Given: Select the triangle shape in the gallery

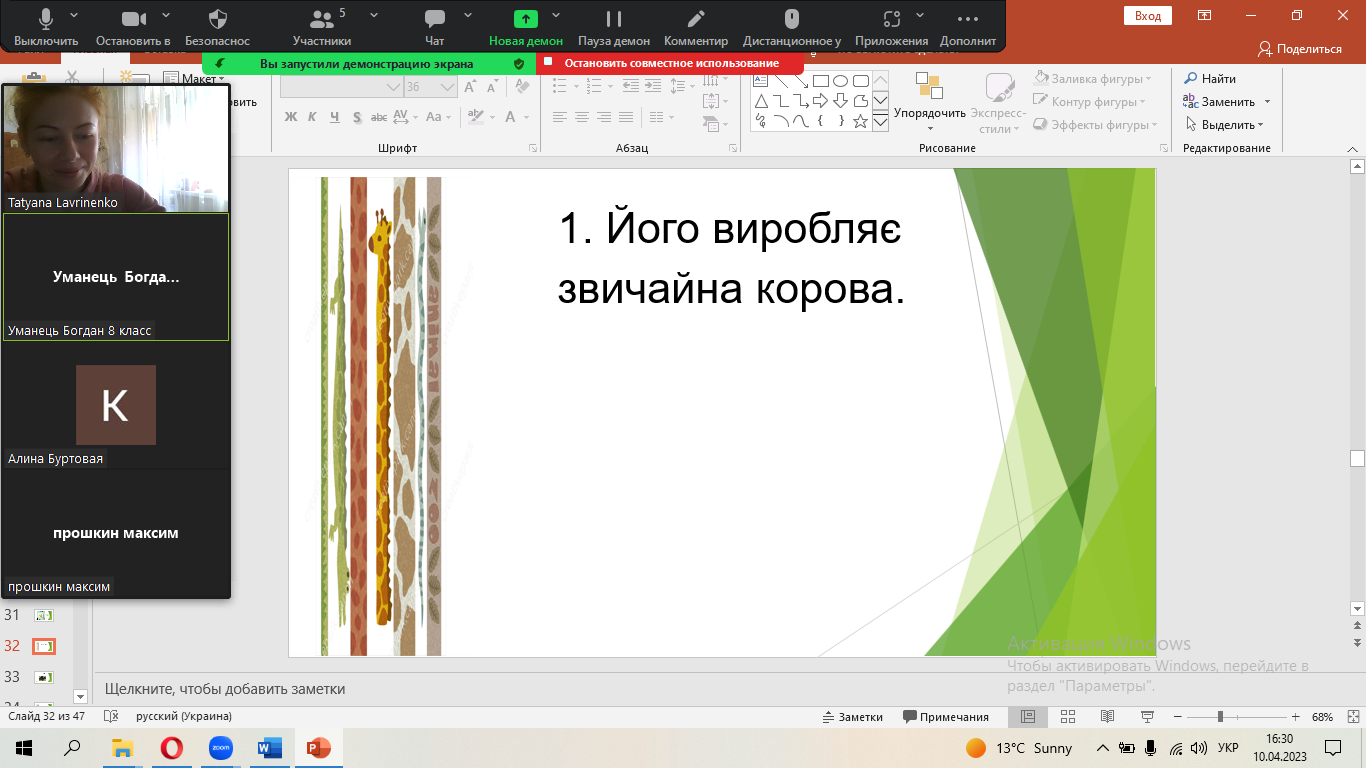Looking at the screenshot, I should coord(761,101).
